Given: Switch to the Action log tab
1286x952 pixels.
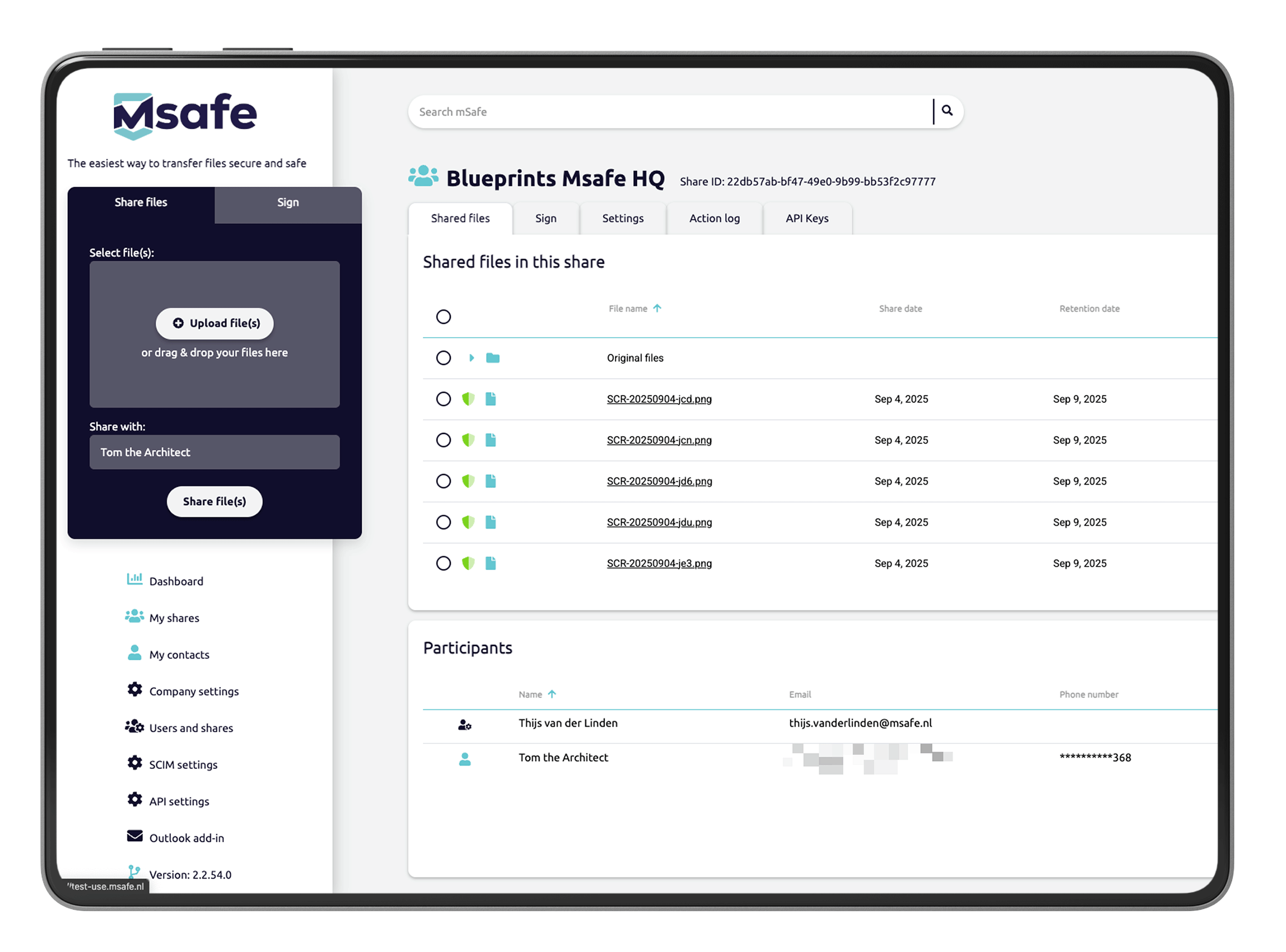Looking at the screenshot, I should 713,219.
